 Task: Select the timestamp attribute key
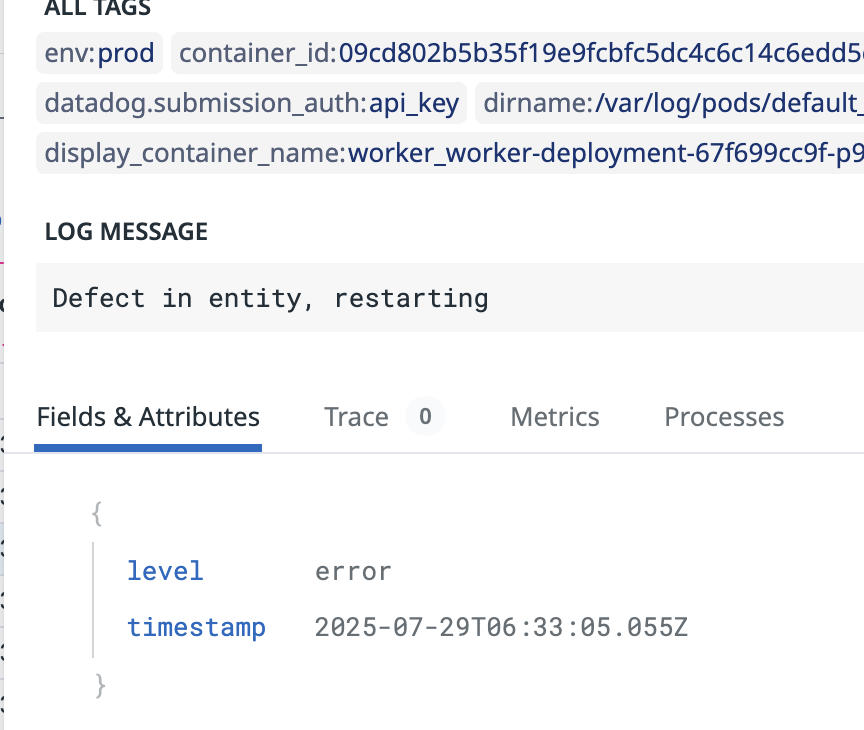click(196, 628)
